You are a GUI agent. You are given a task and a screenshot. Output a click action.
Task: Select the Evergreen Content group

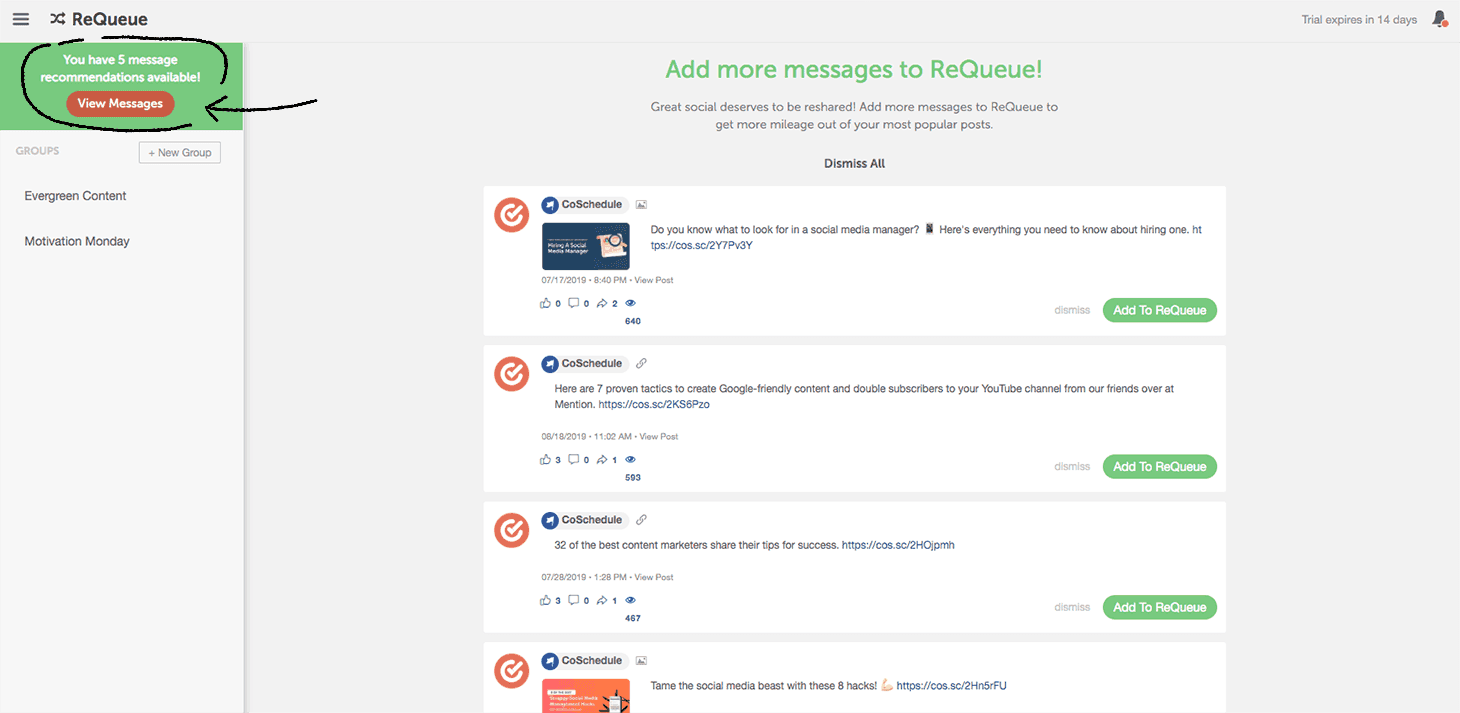pyautogui.click(x=74, y=195)
